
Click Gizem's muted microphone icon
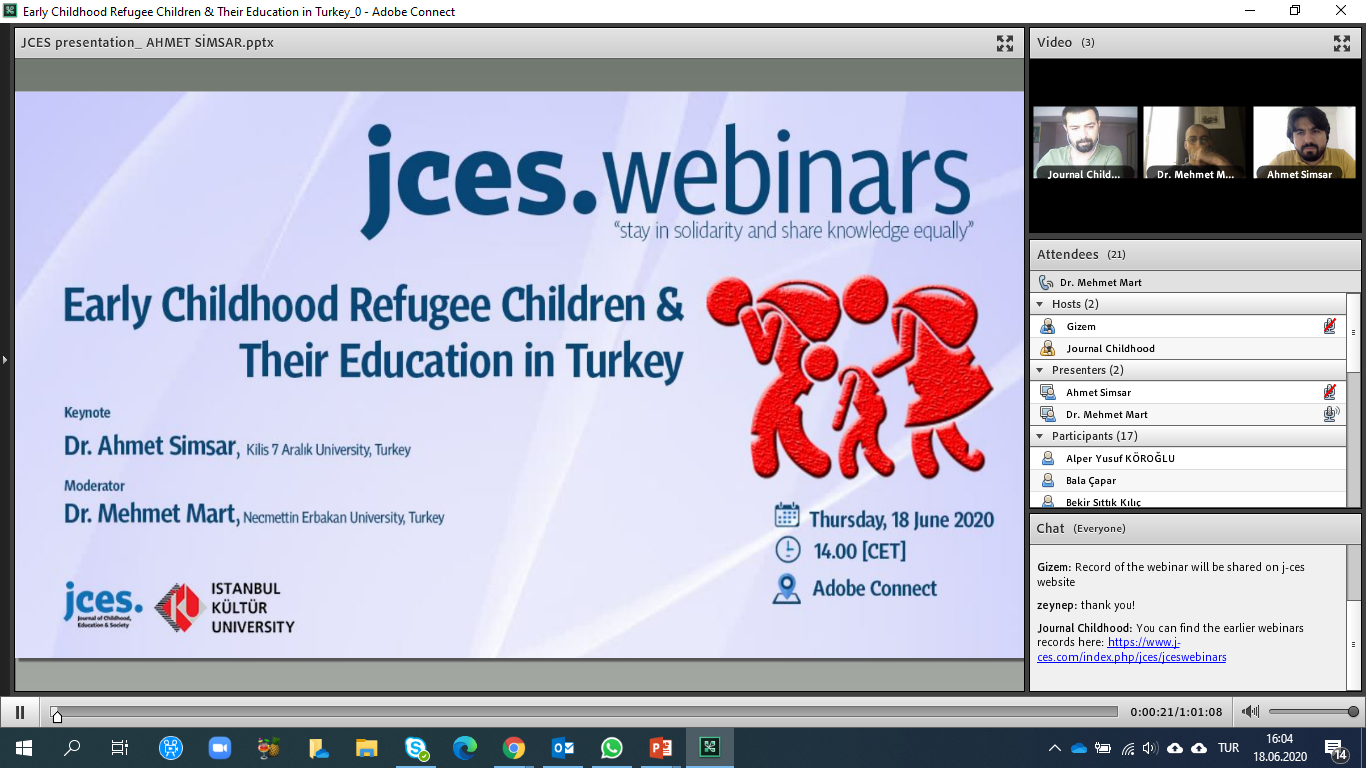click(1329, 326)
